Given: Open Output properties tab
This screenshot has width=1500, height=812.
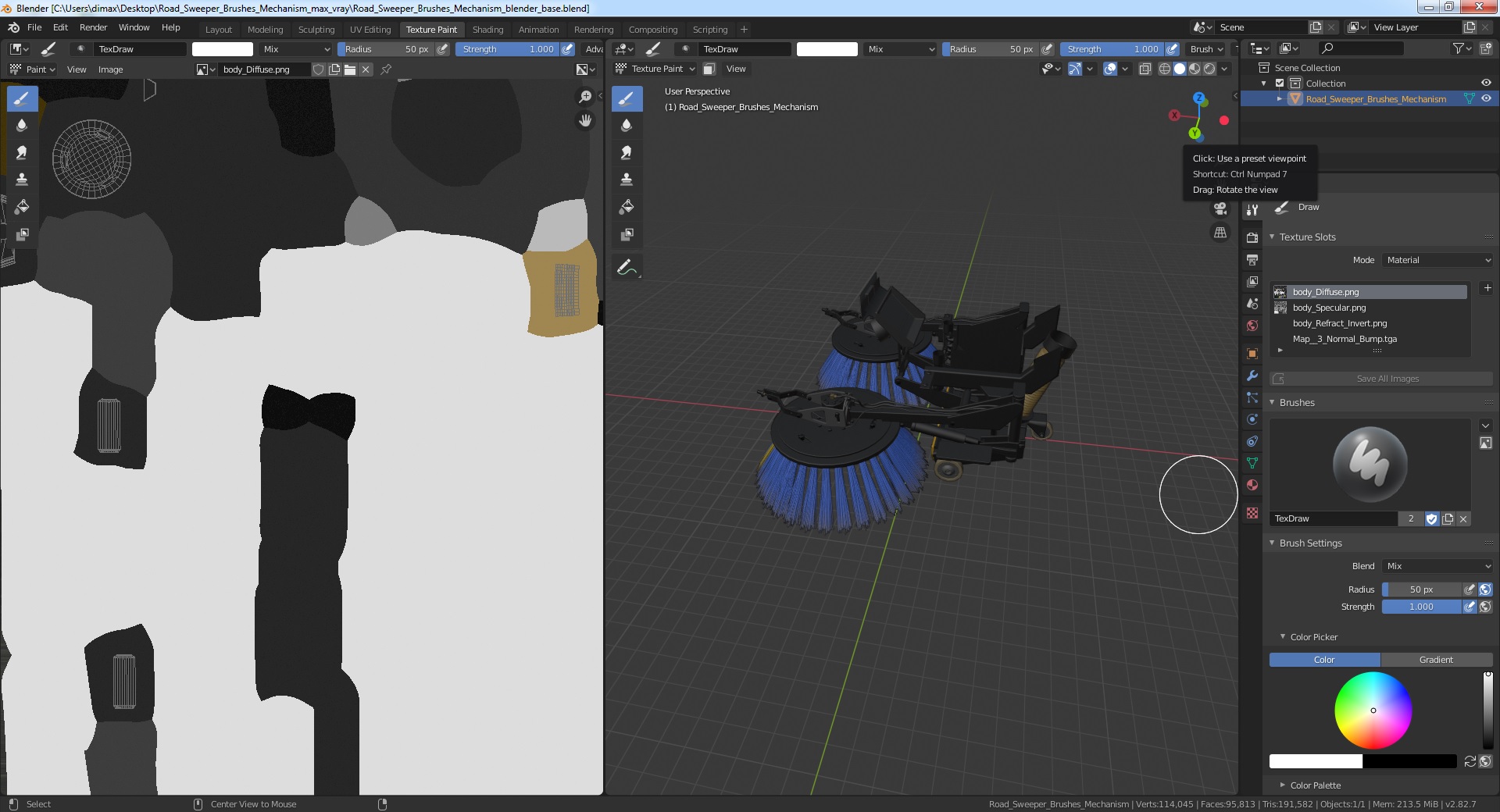Looking at the screenshot, I should (1252, 259).
